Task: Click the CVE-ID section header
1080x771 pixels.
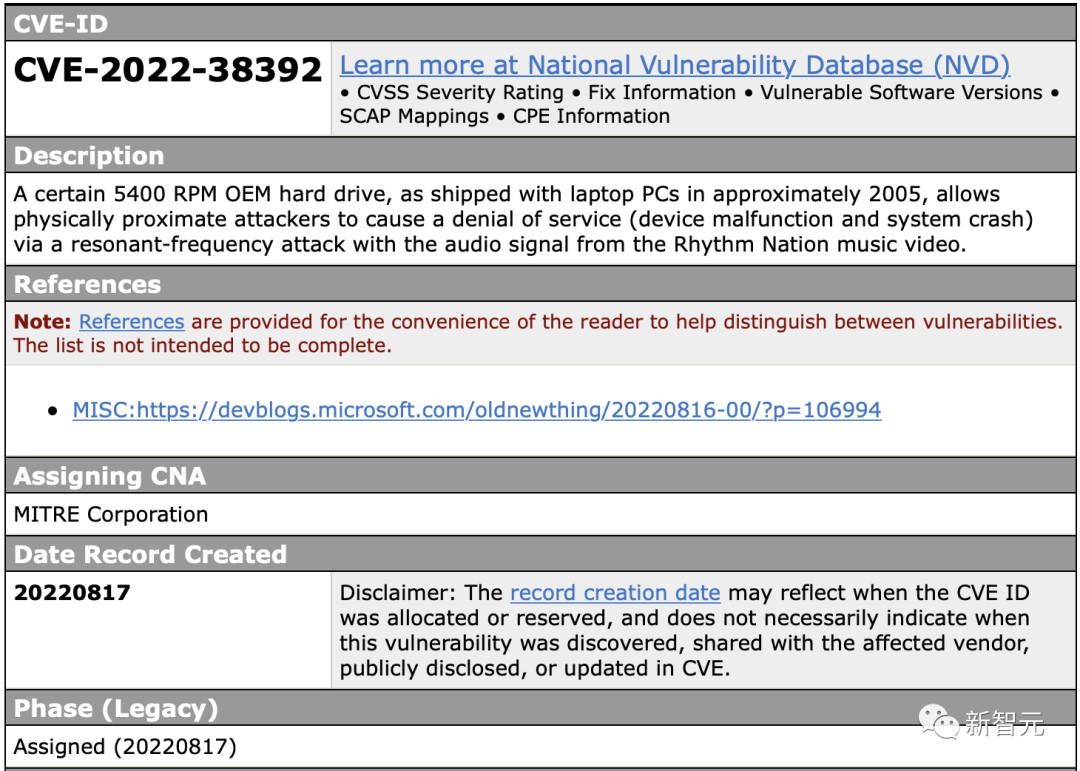Action: 61,24
